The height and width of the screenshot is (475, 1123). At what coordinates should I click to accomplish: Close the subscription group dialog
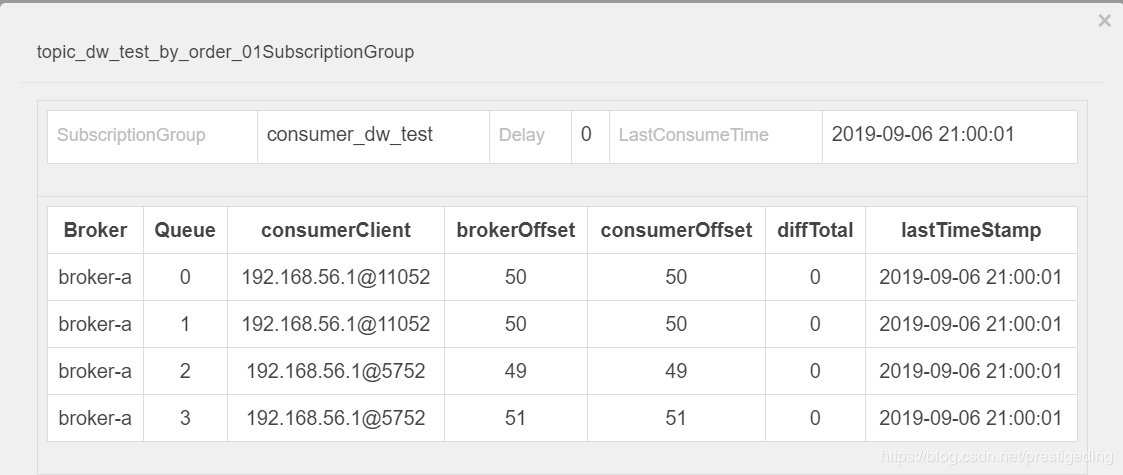pyautogui.click(x=1104, y=21)
